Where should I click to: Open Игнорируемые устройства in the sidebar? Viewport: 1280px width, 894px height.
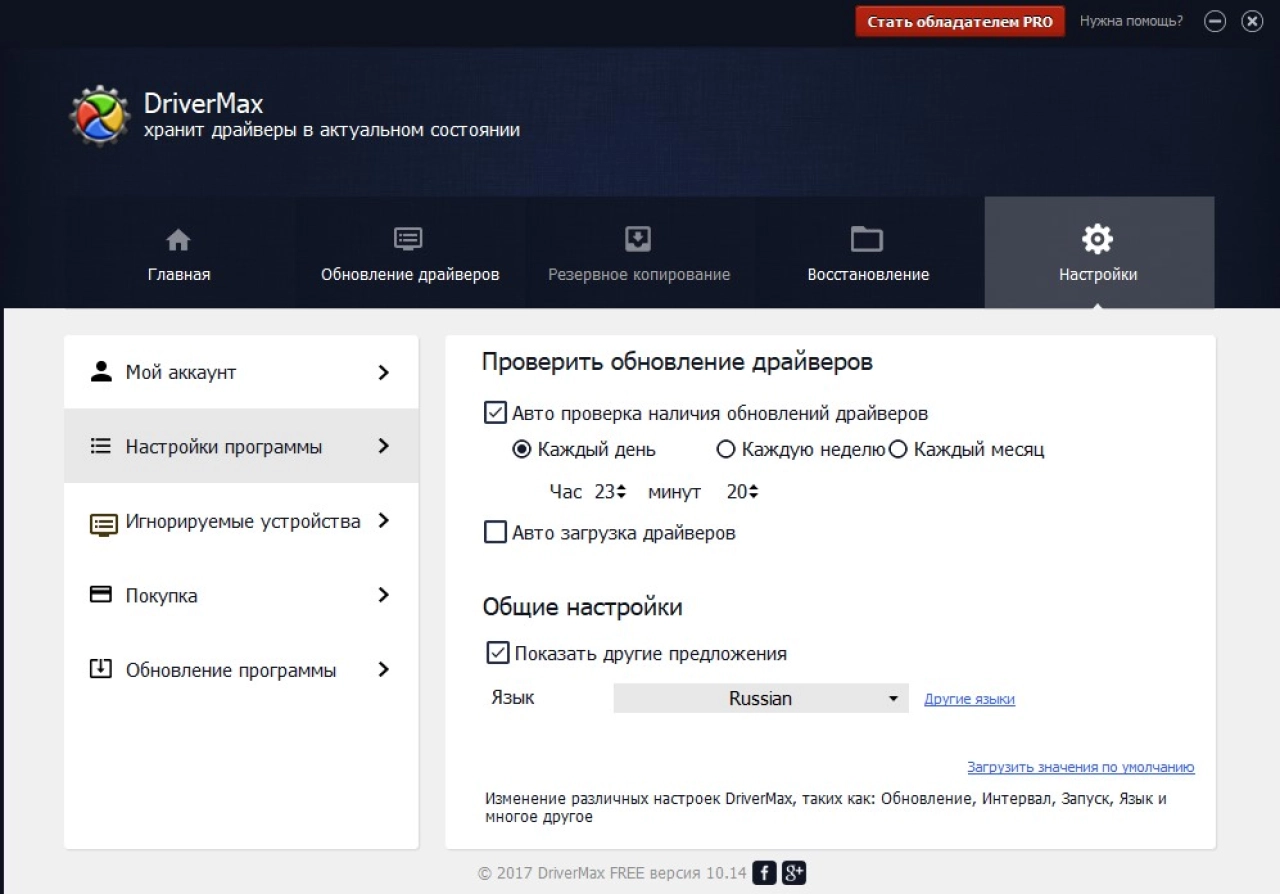coord(241,520)
